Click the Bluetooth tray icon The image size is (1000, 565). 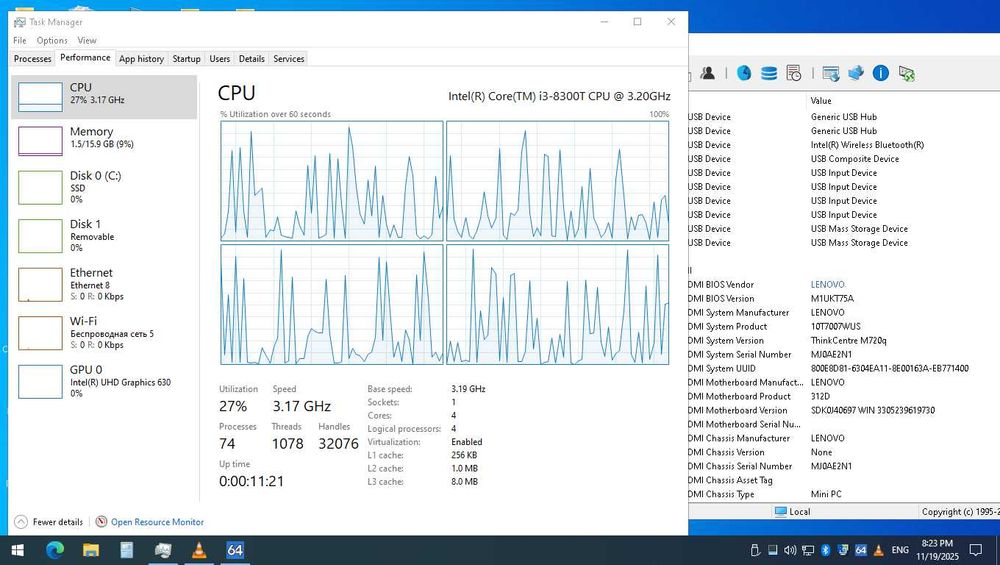pyautogui.click(x=825, y=550)
